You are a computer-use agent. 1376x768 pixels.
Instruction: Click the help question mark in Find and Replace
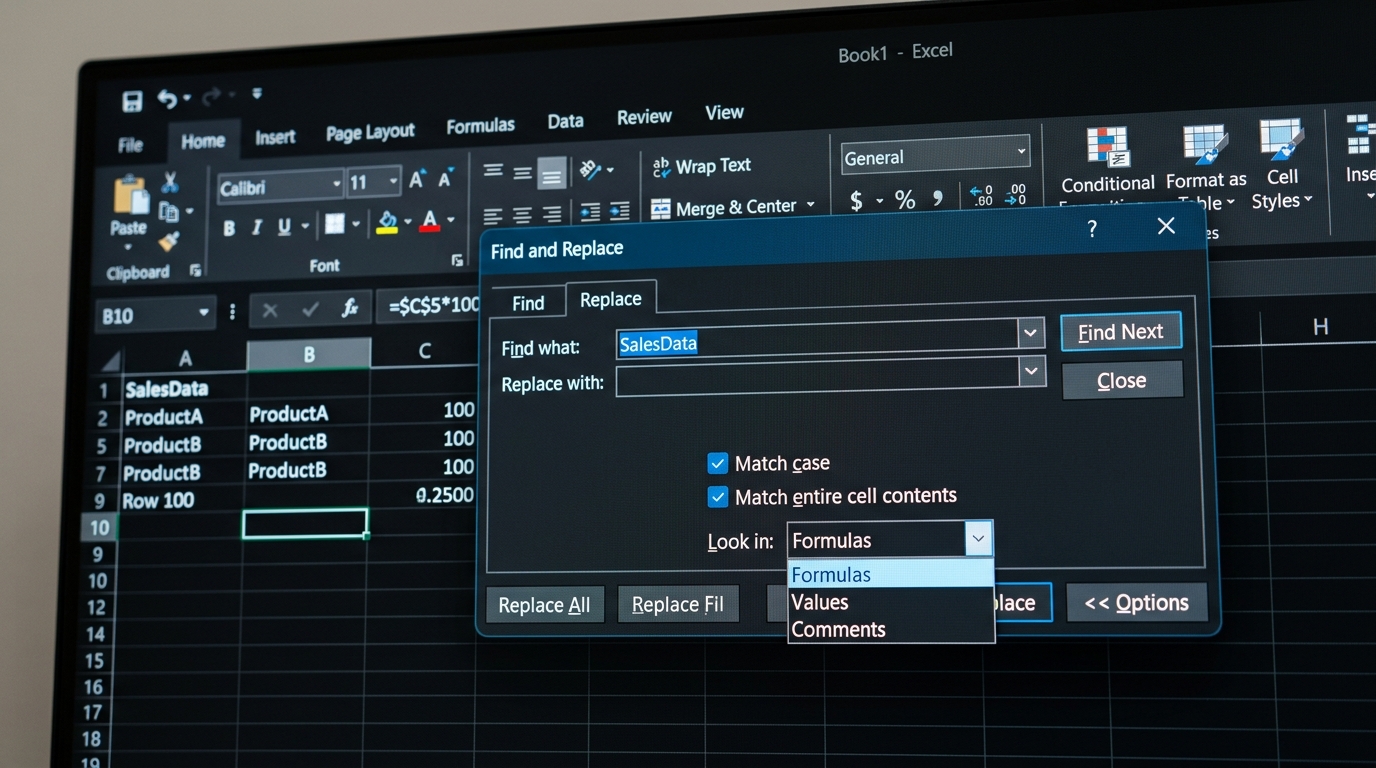[x=1092, y=229]
